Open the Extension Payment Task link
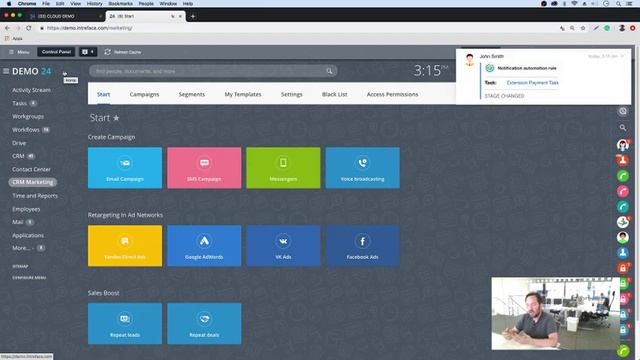This screenshot has width=640, height=360. pyautogui.click(x=533, y=82)
